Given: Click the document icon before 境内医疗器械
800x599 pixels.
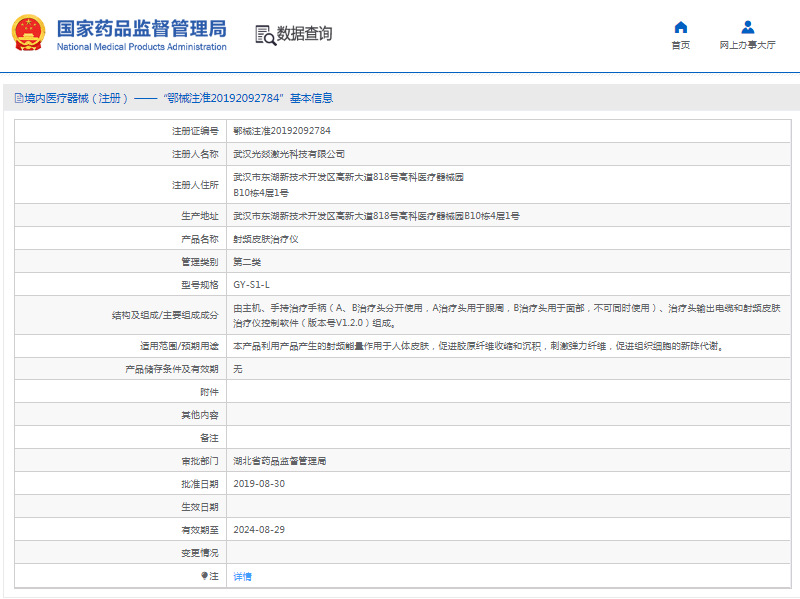Looking at the screenshot, I should point(17,98).
